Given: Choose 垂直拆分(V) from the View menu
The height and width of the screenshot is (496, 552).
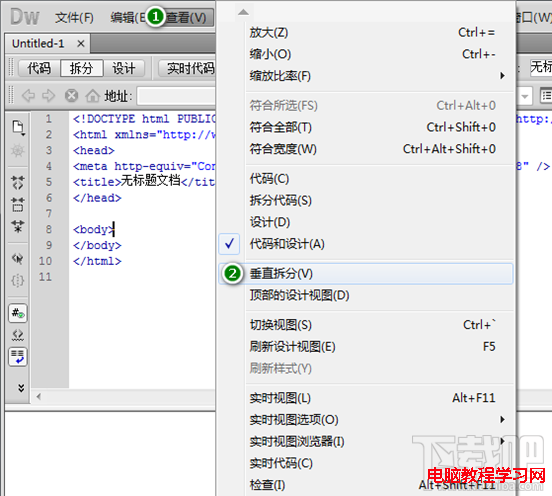Looking at the screenshot, I should 366,274.
